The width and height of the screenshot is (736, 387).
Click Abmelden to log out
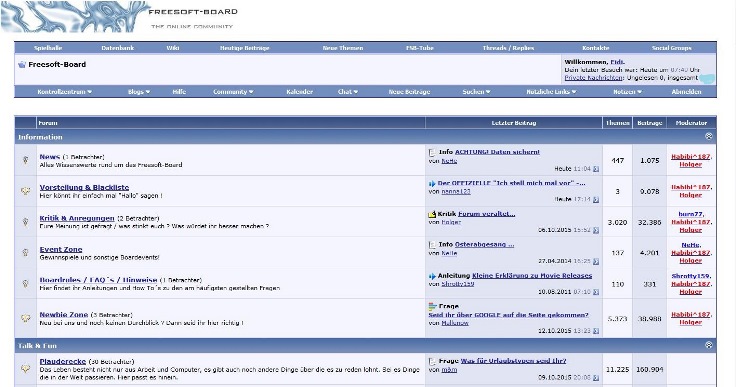(x=686, y=92)
